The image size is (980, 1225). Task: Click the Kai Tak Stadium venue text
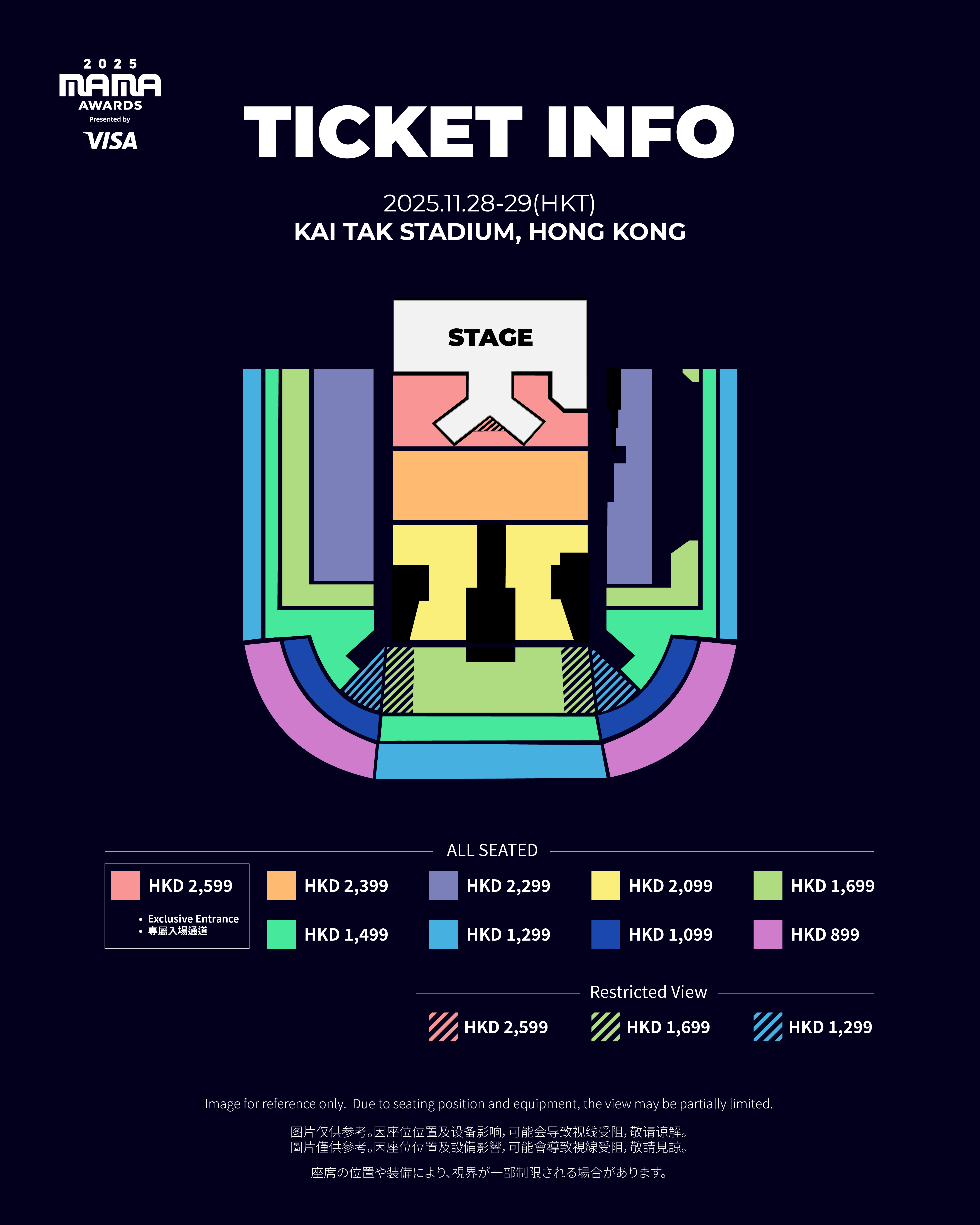point(490,232)
